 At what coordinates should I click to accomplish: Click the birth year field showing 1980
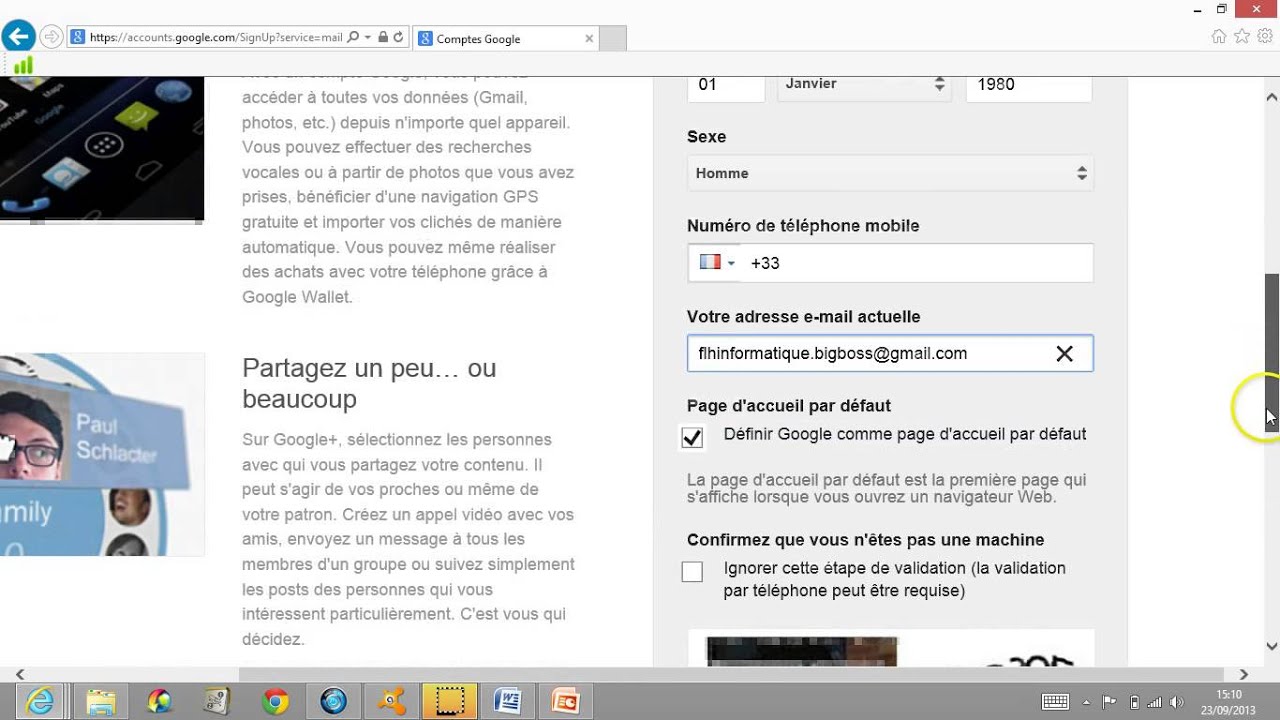1028,85
